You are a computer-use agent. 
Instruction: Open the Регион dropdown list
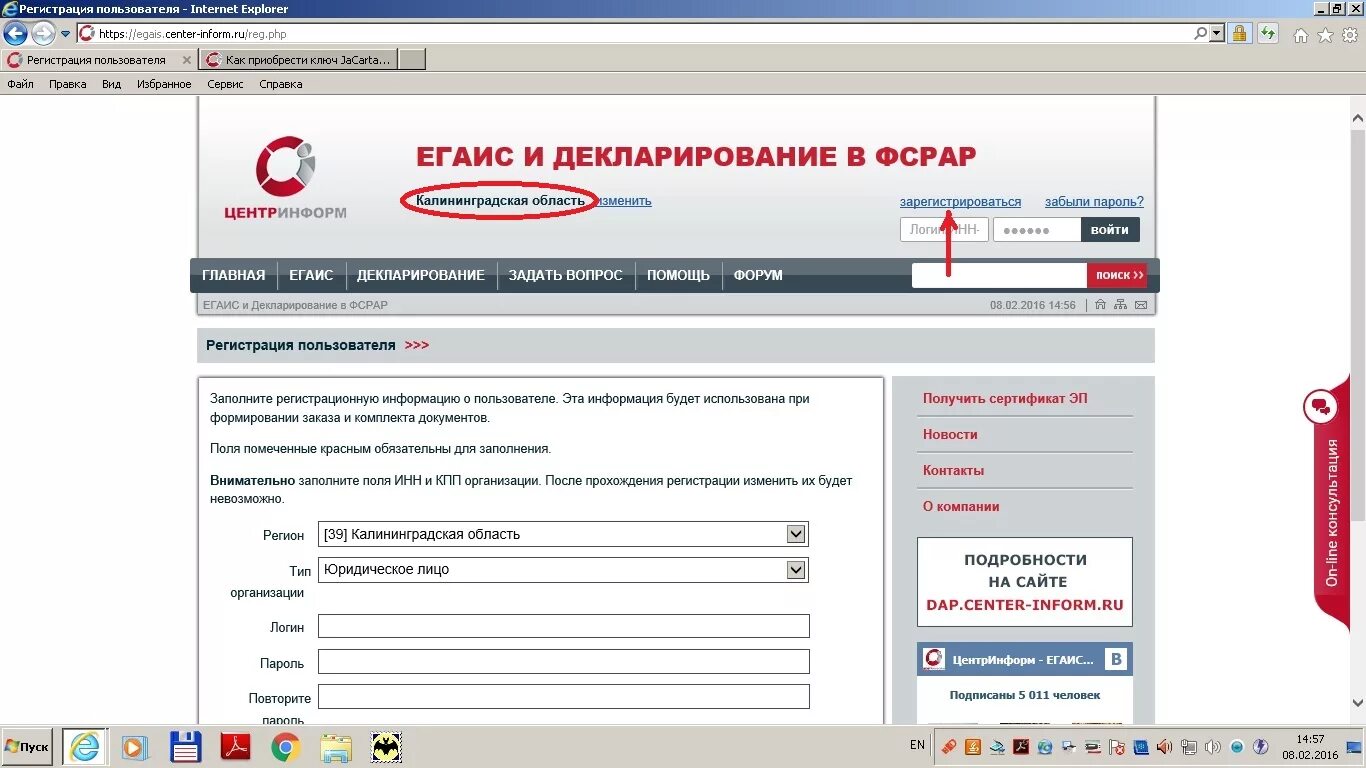click(795, 533)
